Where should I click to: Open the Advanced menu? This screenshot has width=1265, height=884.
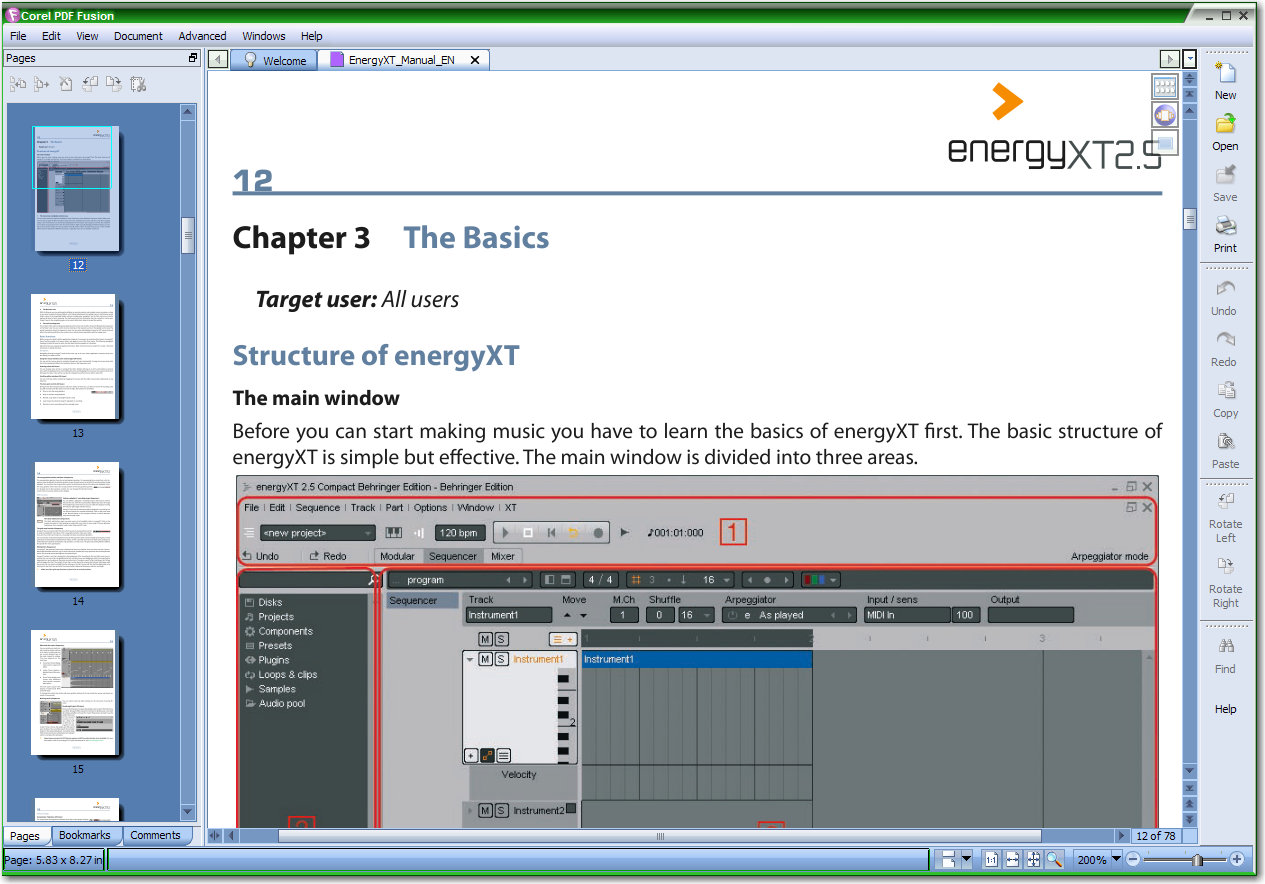(203, 36)
